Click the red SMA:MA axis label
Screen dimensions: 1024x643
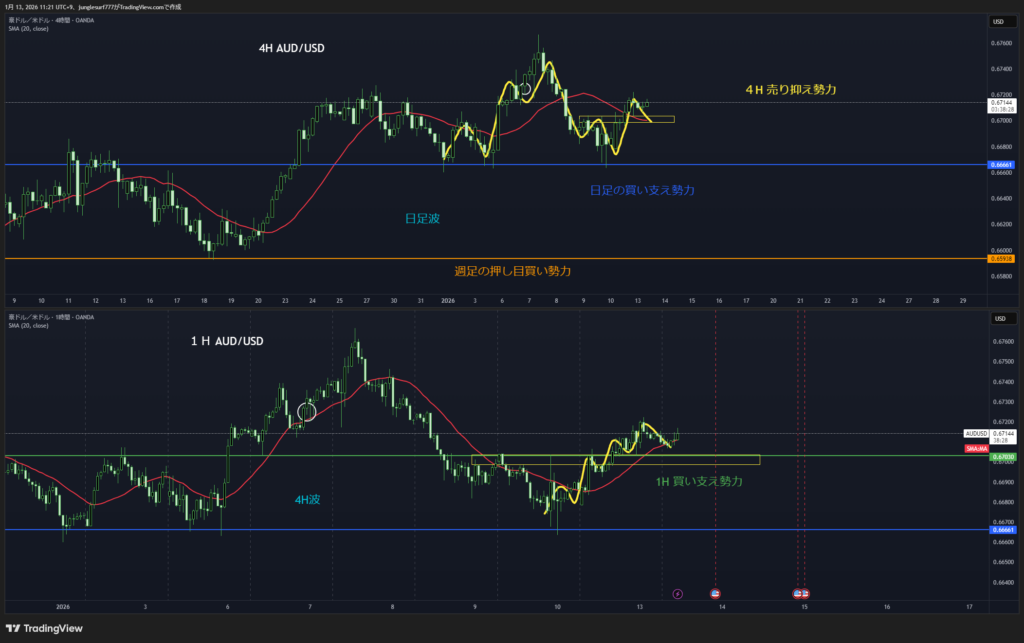pos(976,450)
